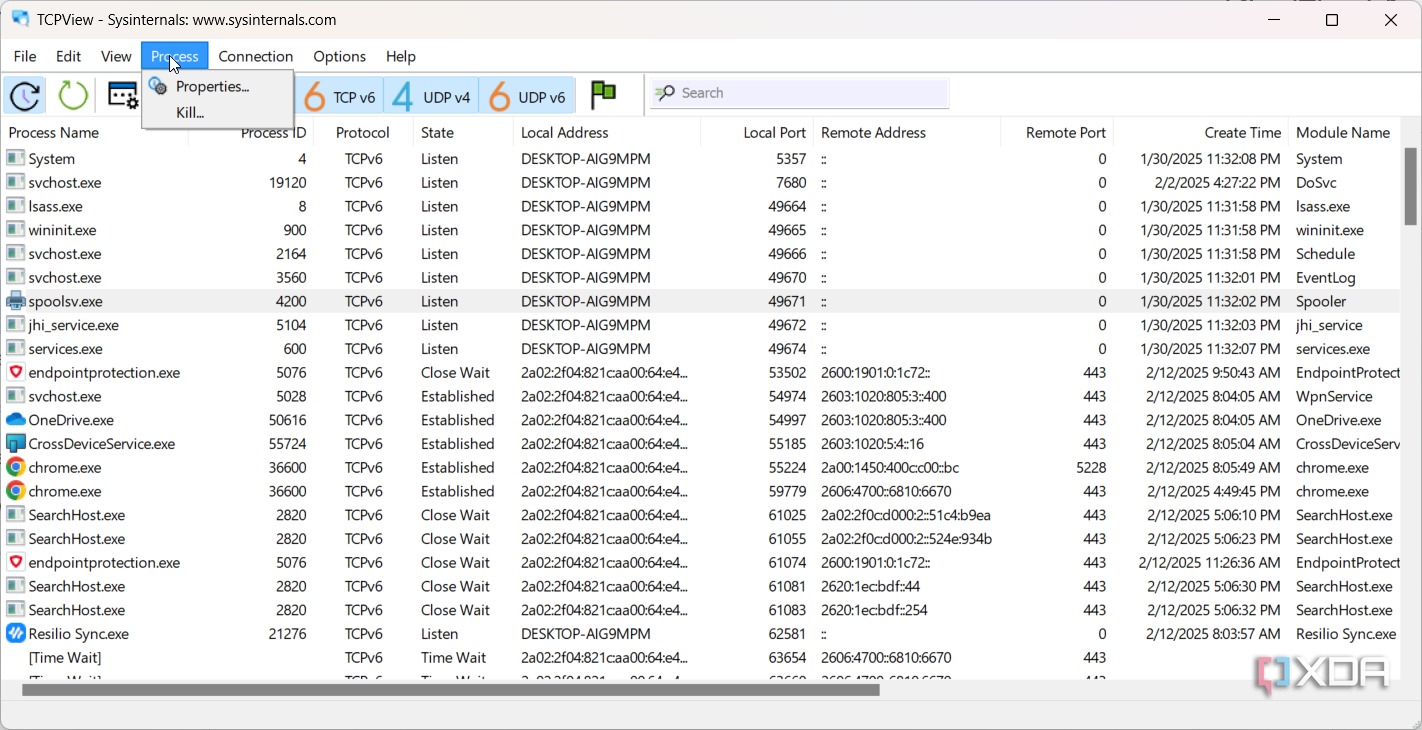Image resolution: width=1422 pixels, height=730 pixels.
Task: Choose Properties... from the Process menu
Action: 218,87
